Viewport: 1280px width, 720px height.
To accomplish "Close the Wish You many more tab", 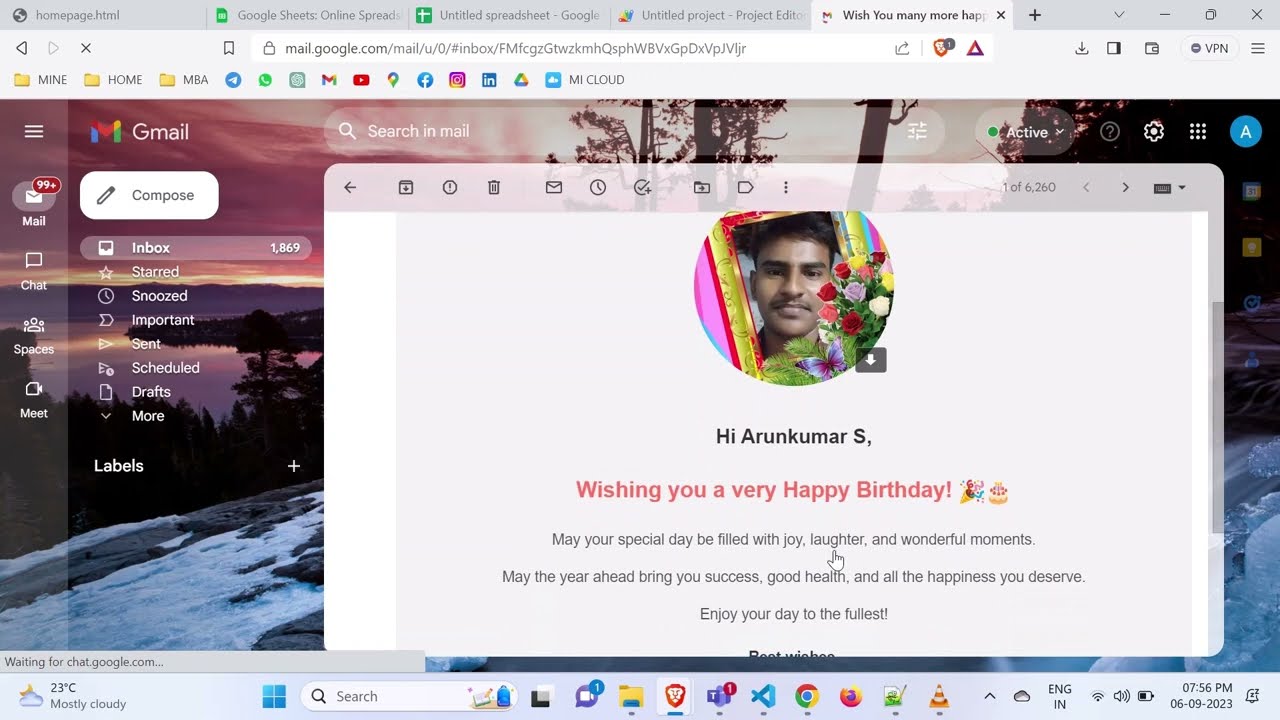I will tap(1001, 15).
